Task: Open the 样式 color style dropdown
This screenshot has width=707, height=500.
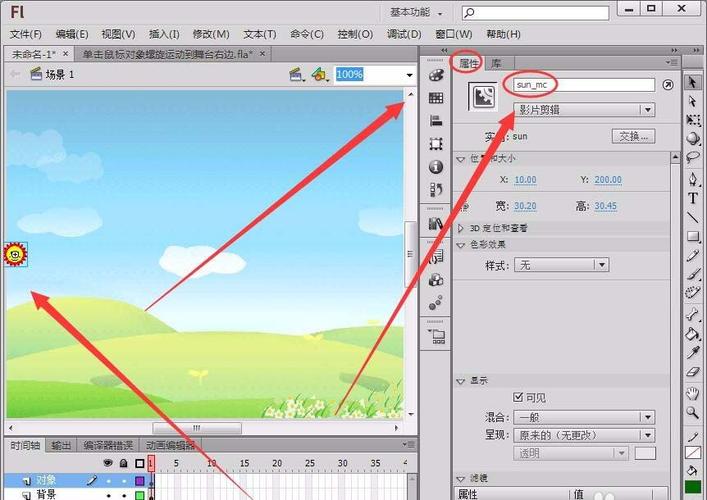Action: pyautogui.click(x=561, y=265)
